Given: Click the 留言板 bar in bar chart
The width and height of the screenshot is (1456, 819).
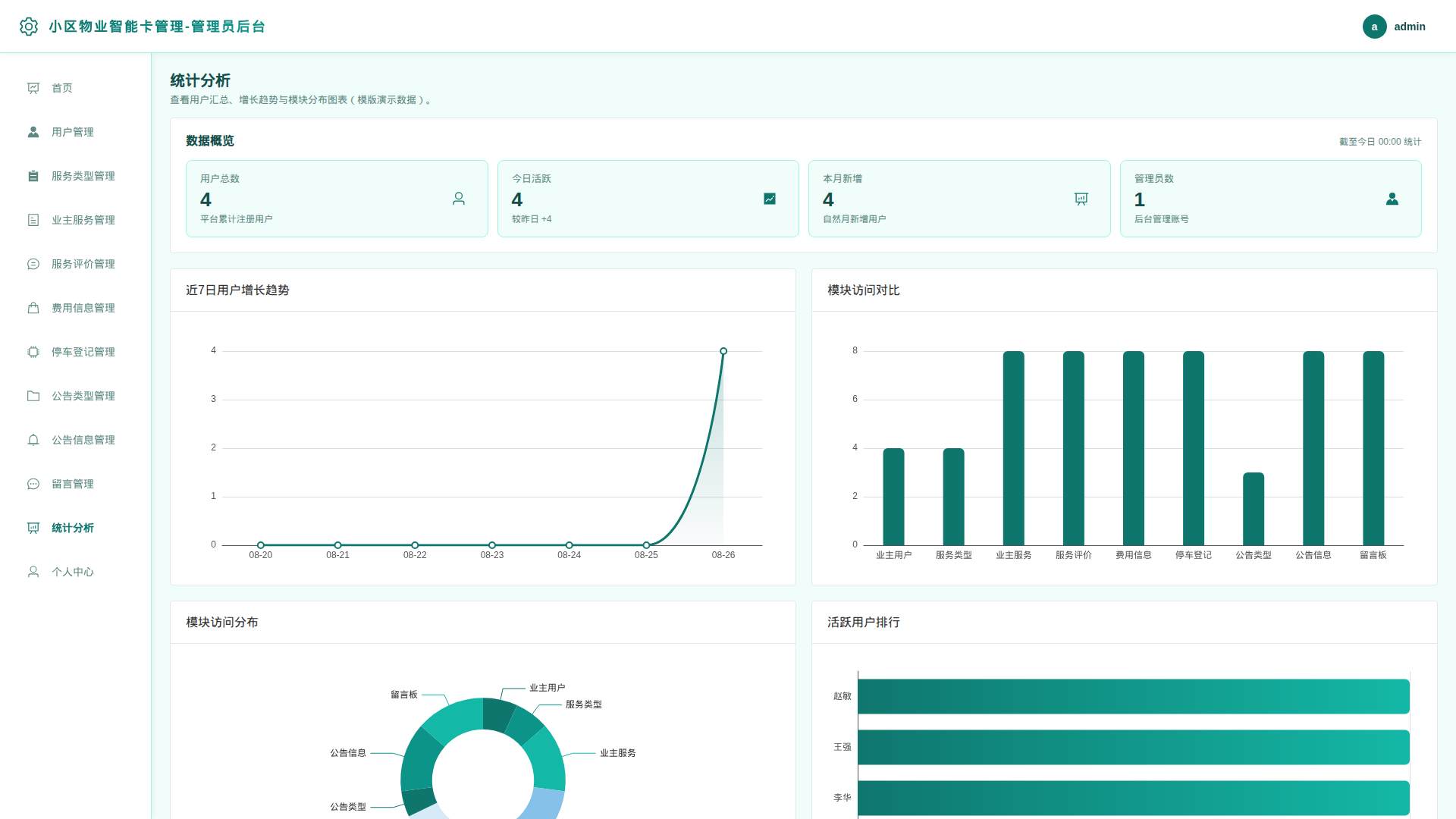Looking at the screenshot, I should click(x=1373, y=448).
